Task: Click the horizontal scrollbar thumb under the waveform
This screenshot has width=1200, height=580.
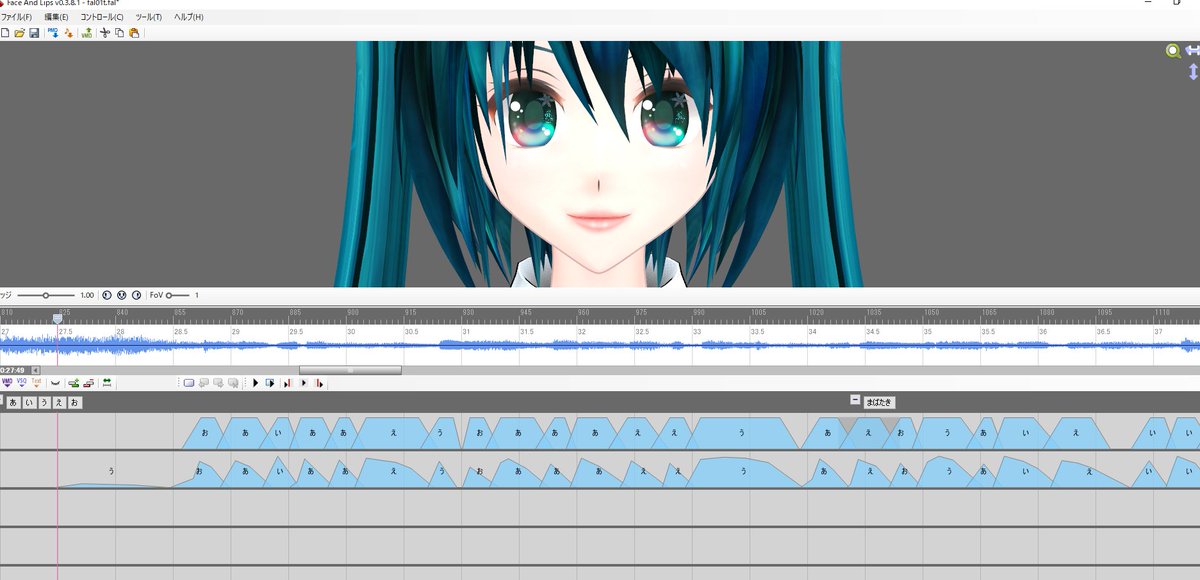Action: 350,370
